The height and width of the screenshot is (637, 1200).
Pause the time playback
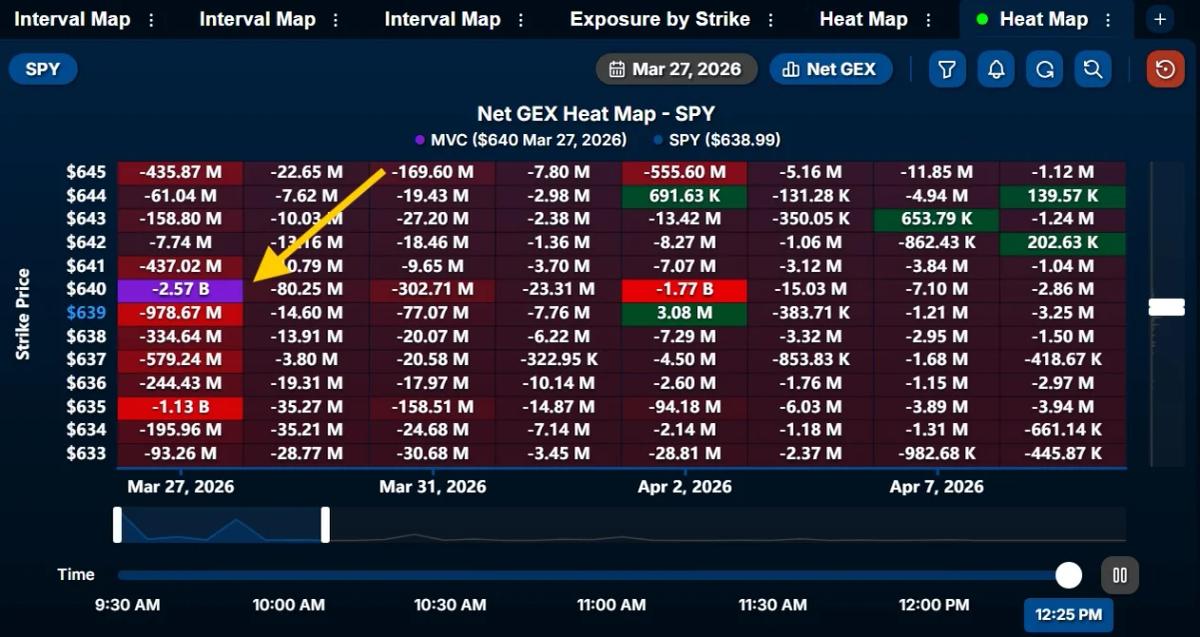coord(1119,575)
